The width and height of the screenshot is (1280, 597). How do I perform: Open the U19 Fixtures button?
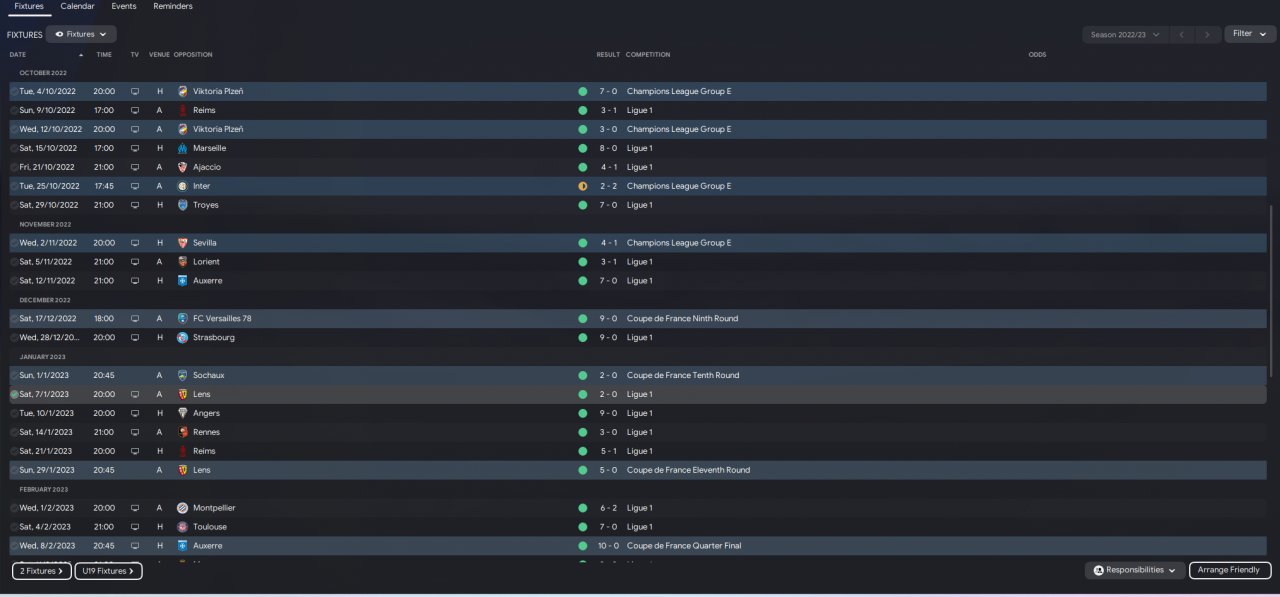[108, 571]
